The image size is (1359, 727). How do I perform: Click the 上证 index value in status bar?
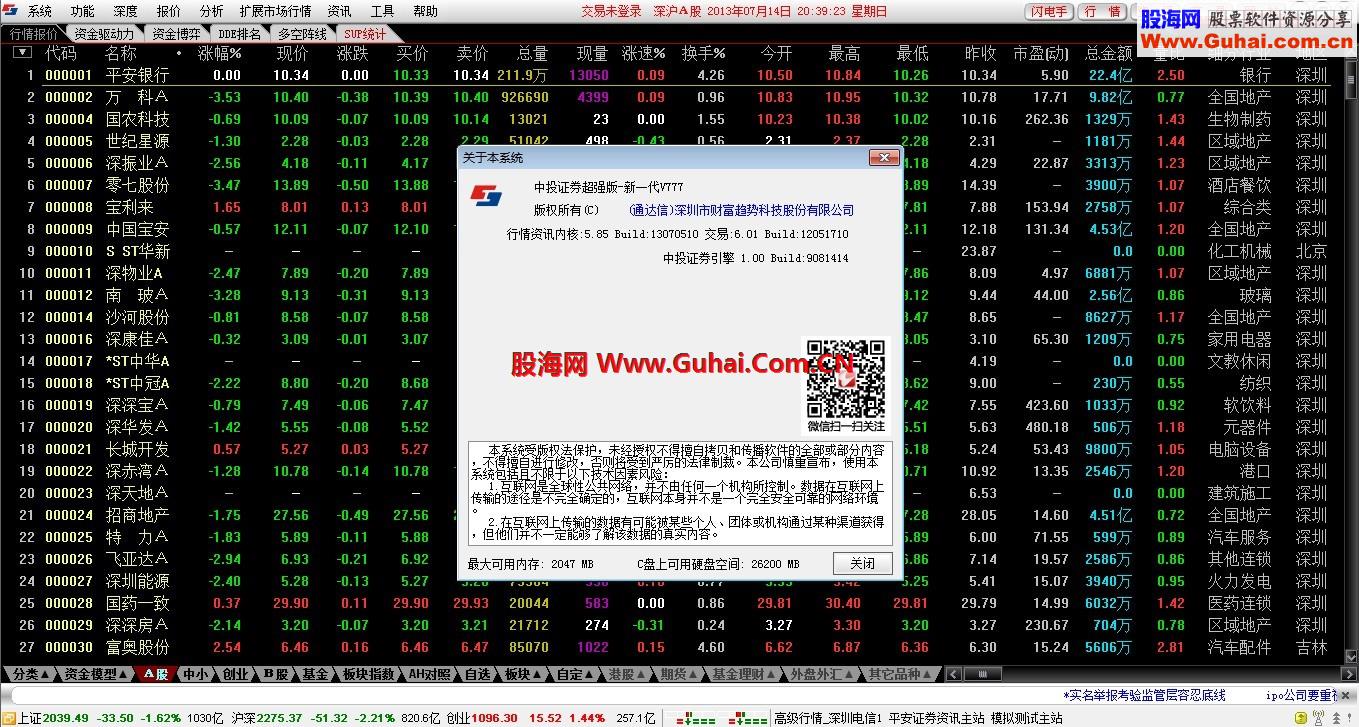[x=67, y=718]
